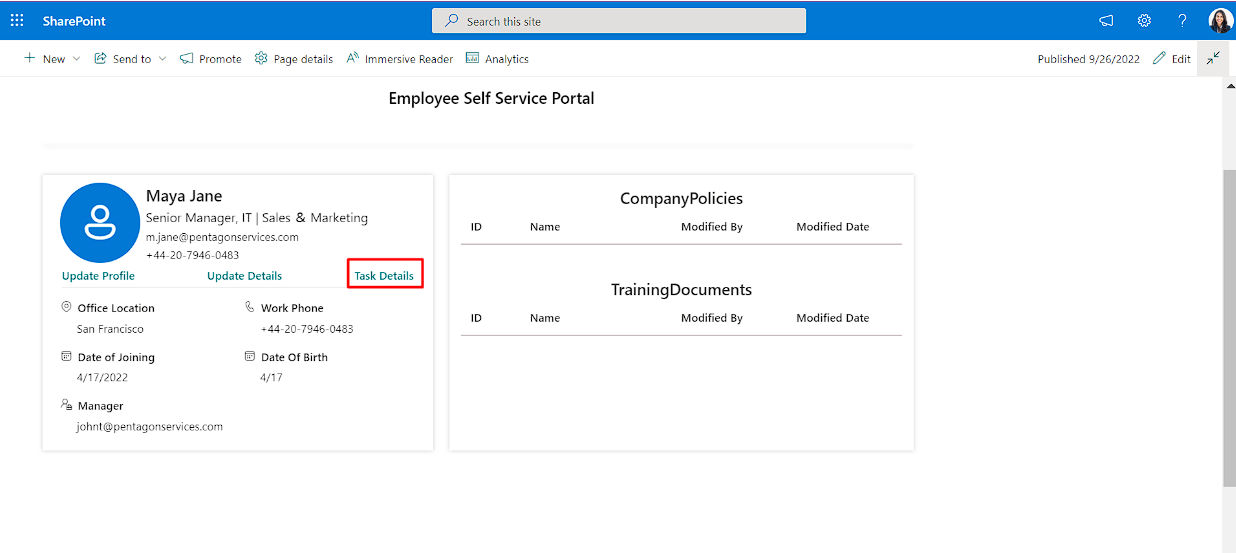Click the help question mark icon

tap(1182, 20)
